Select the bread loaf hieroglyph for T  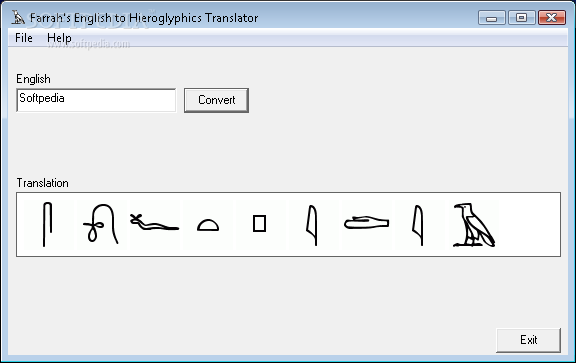point(208,225)
